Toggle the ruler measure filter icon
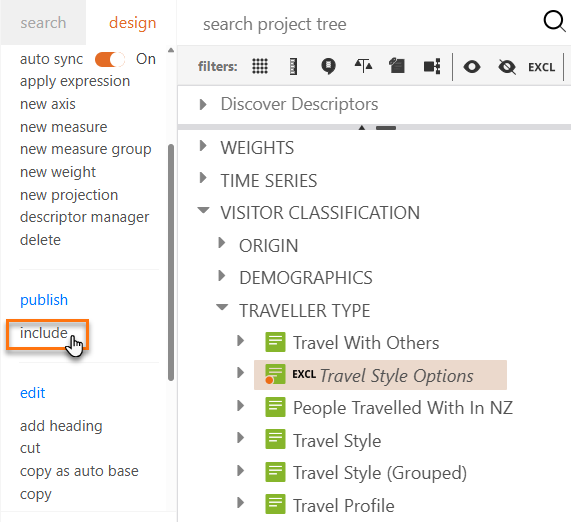Viewport: 571px width, 522px height. point(294,66)
